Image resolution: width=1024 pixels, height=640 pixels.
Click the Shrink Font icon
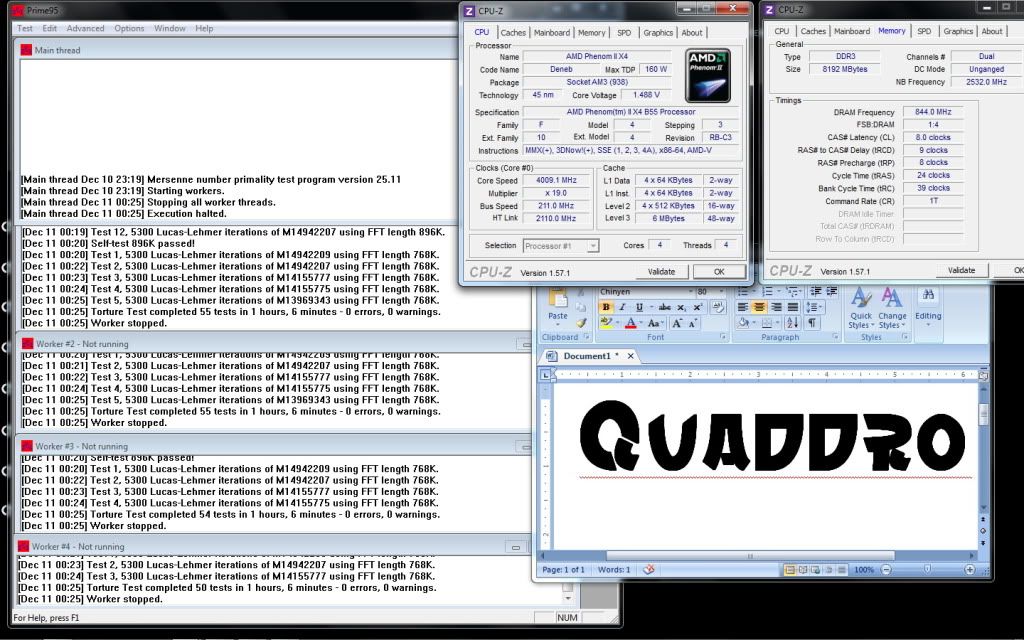click(x=693, y=323)
